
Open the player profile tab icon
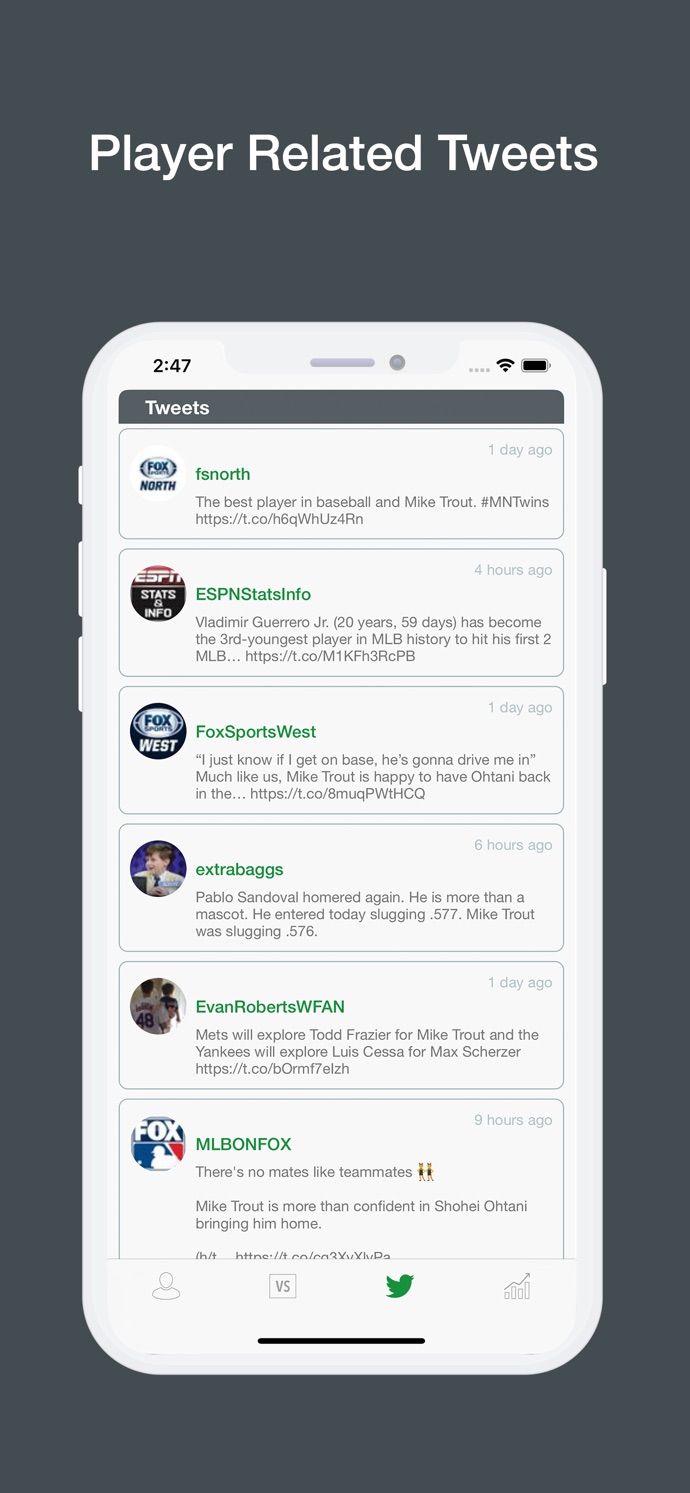pyautogui.click(x=166, y=1286)
